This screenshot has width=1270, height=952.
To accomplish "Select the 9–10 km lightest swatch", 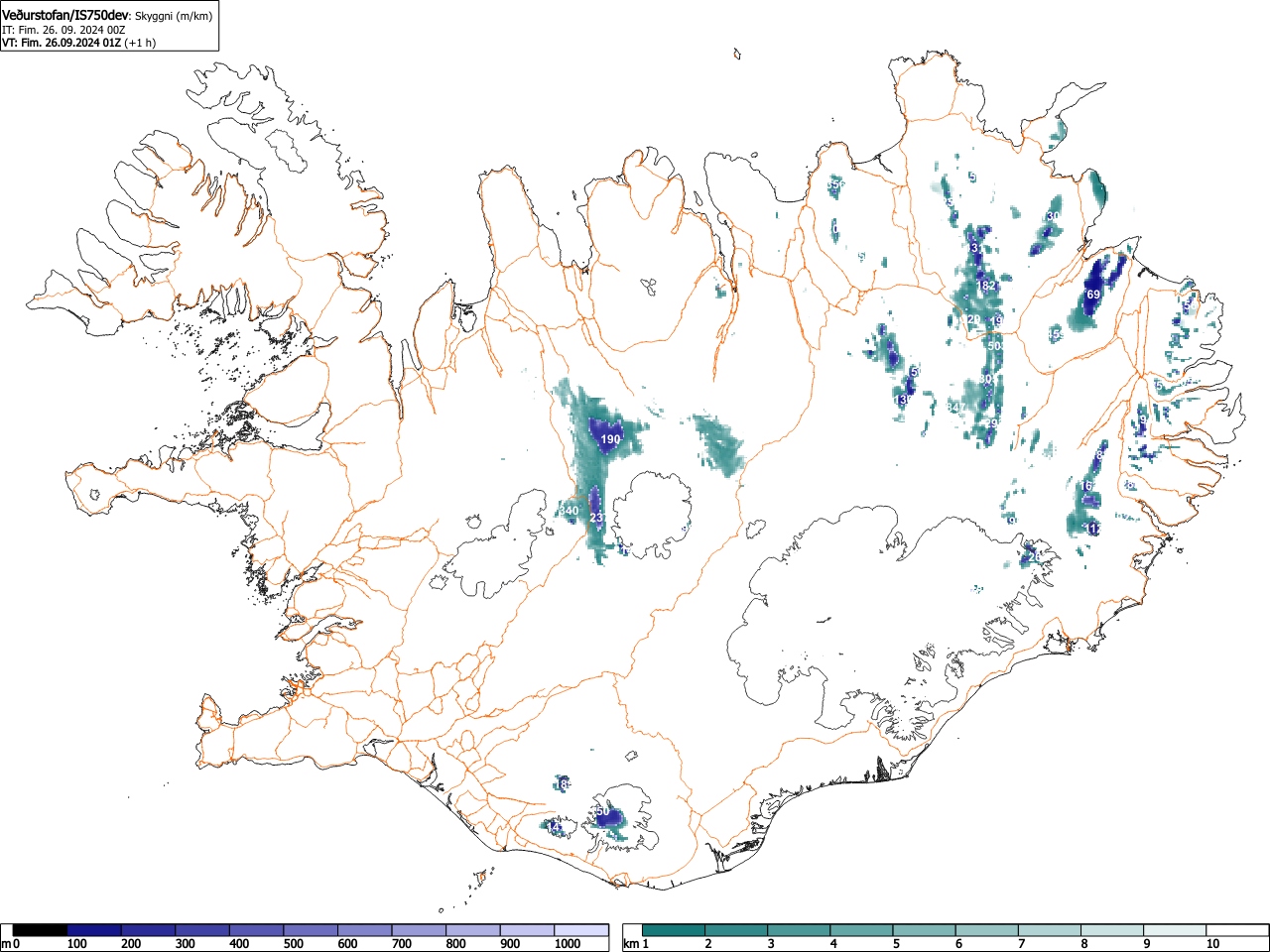I will (1175, 930).
